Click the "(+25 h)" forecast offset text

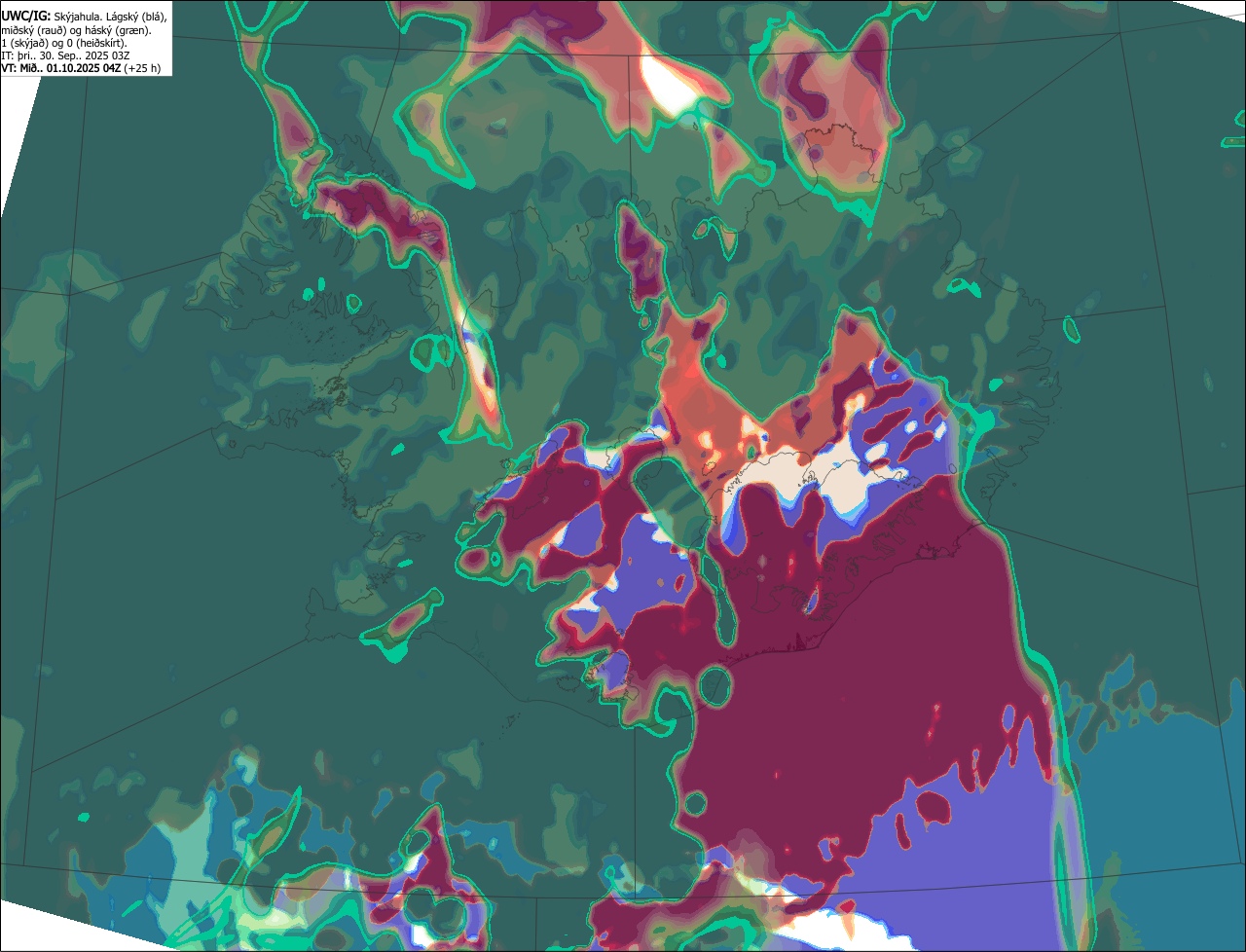click(142, 68)
